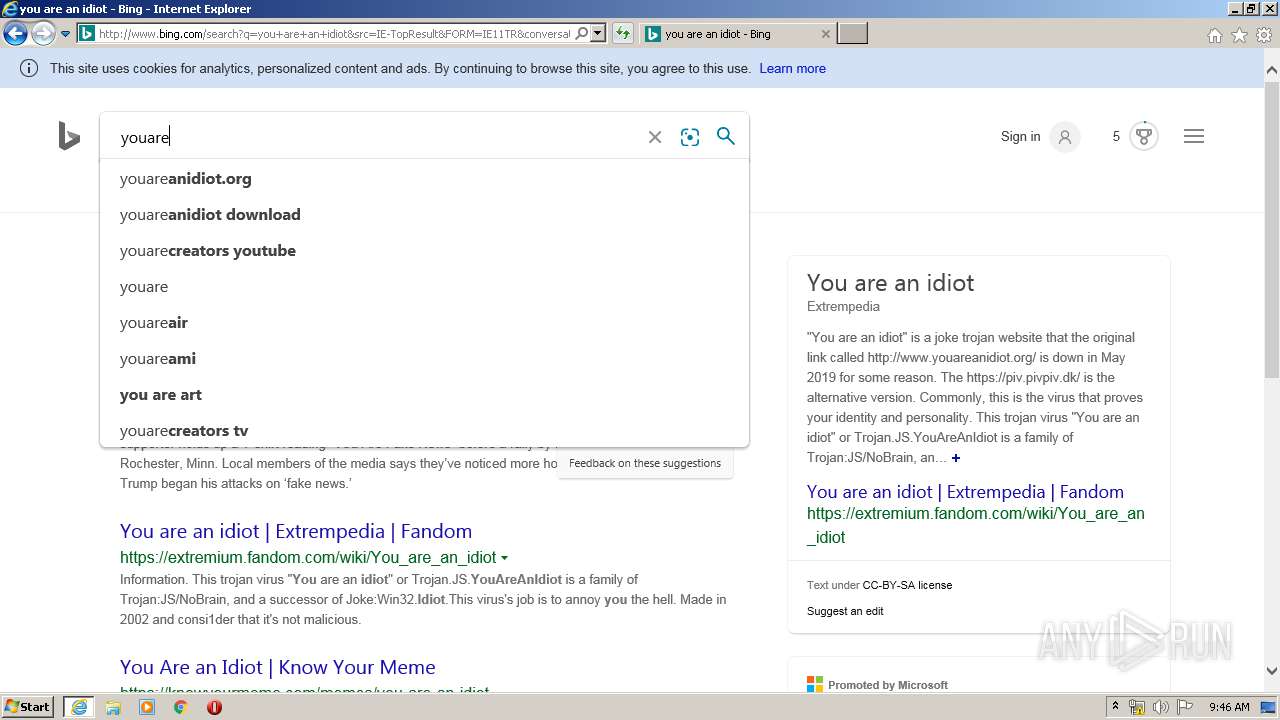Click the IE Home icon
The height and width of the screenshot is (720, 1280).
click(1214, 35)
